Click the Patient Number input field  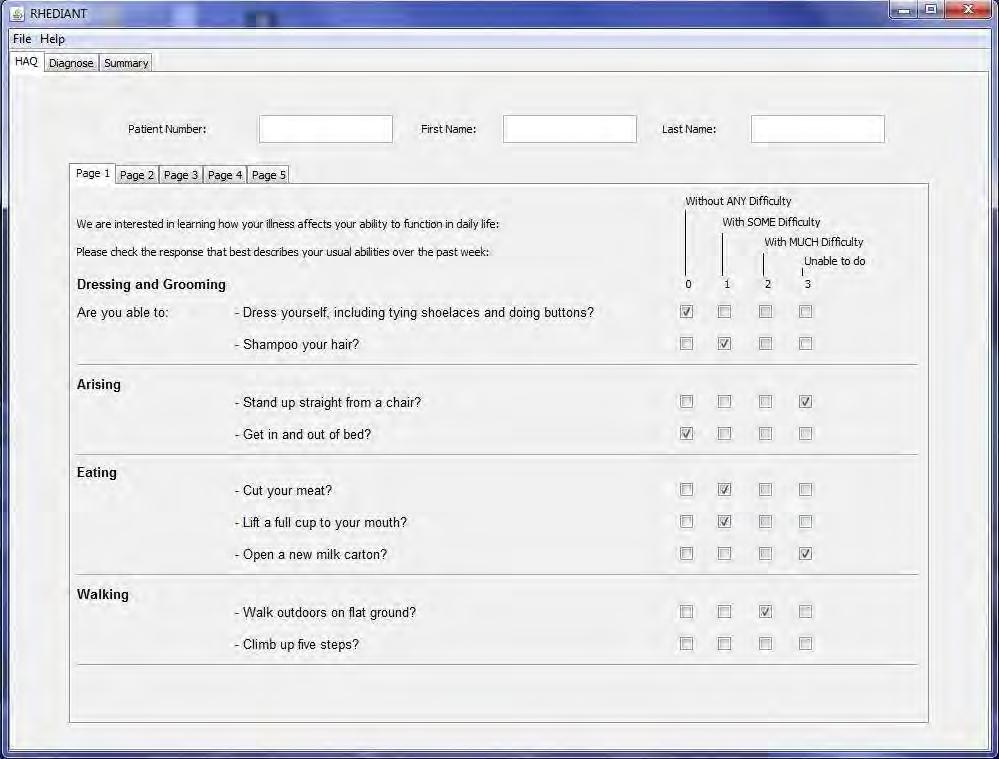[326, 129]
